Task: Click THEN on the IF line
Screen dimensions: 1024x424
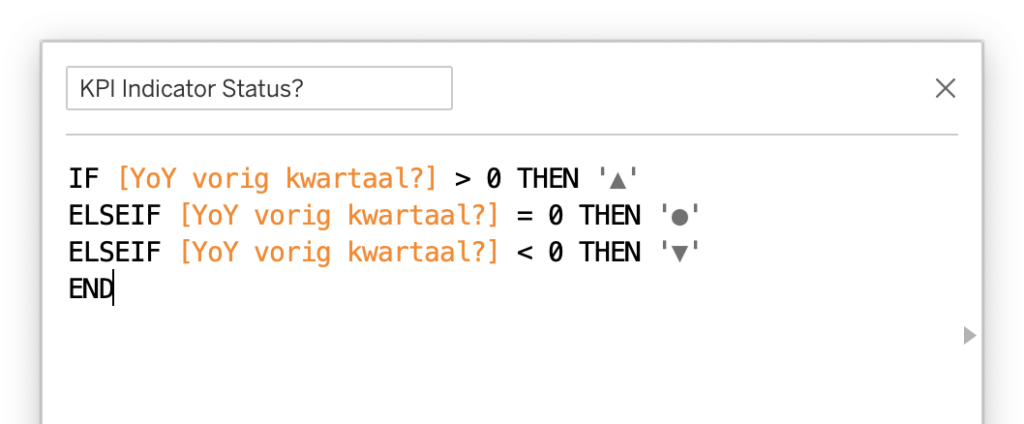Action: click(x=547, y=179)
